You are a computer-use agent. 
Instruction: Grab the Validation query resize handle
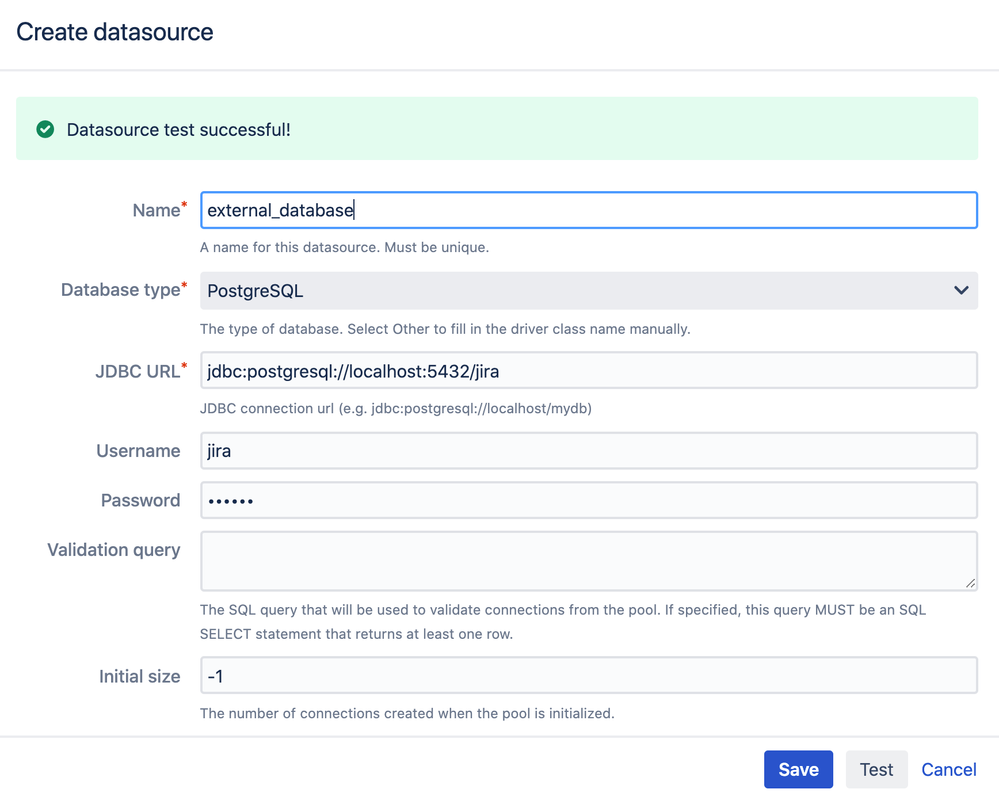tap(970, 583)
